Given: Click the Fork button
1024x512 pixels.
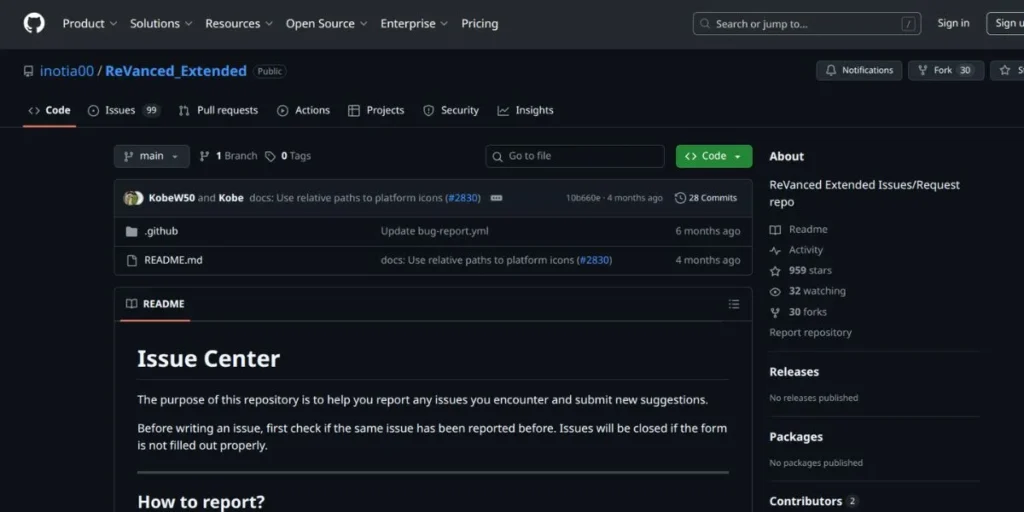Looking at the screenshot, I should coord(946,71).
